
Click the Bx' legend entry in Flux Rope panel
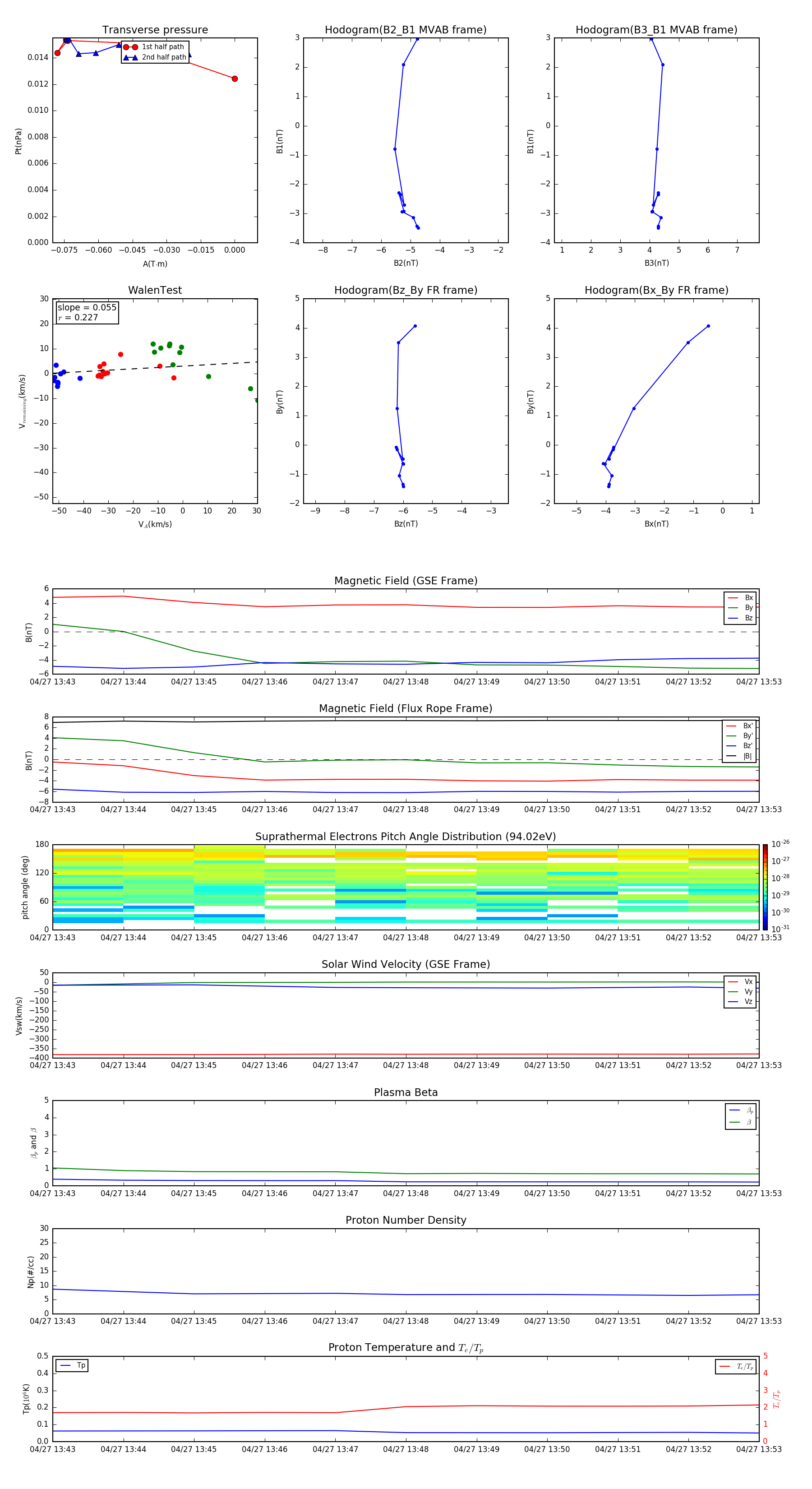[x=740, y=726]
